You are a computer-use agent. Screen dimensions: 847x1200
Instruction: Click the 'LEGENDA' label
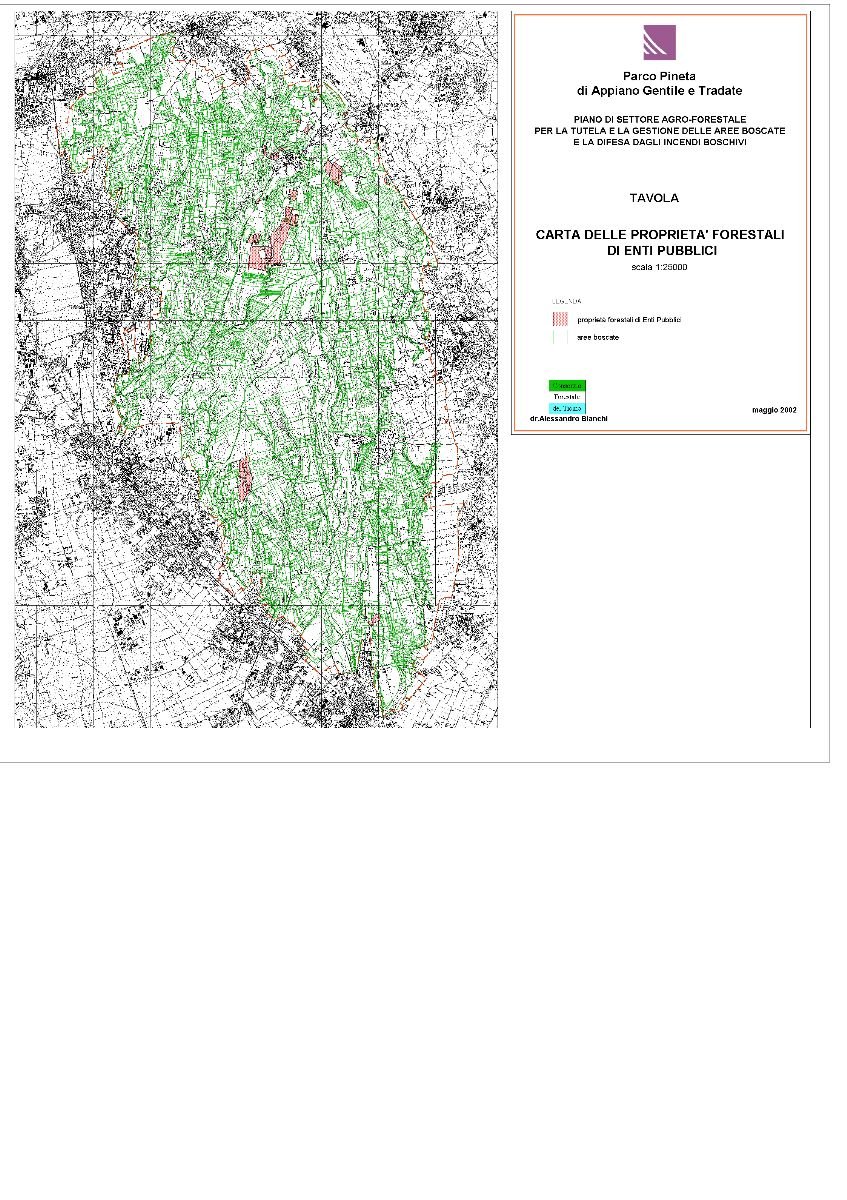coord(567,300)
